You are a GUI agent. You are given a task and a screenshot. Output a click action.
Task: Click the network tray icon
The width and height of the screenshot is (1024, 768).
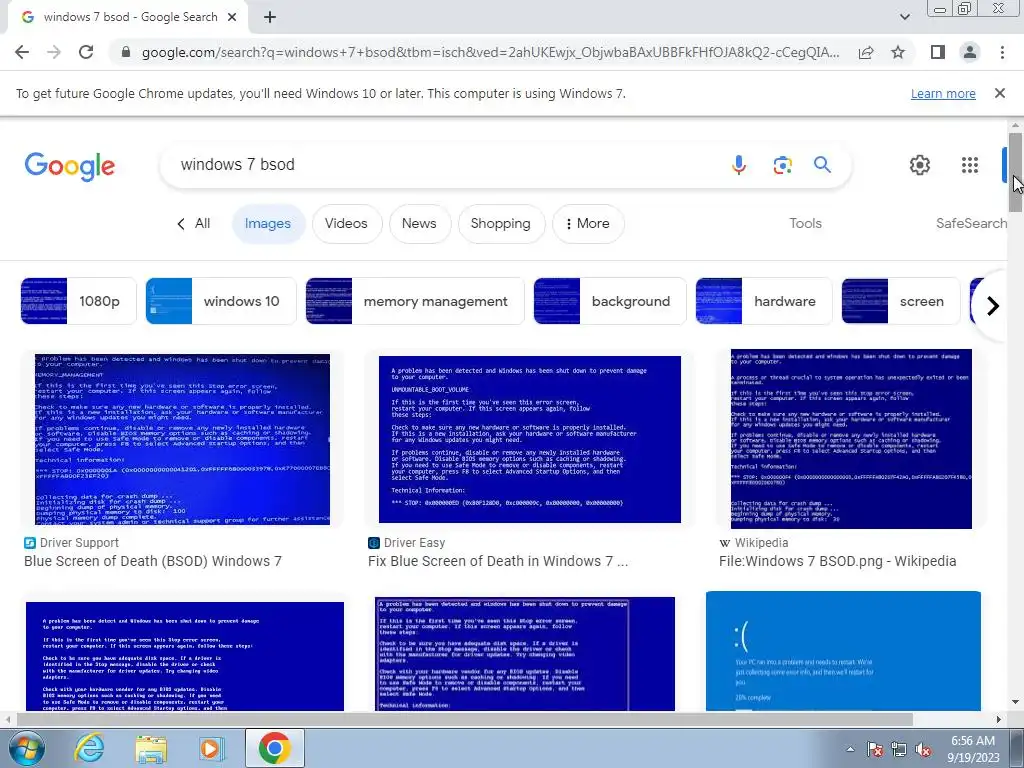pos(899,749)
